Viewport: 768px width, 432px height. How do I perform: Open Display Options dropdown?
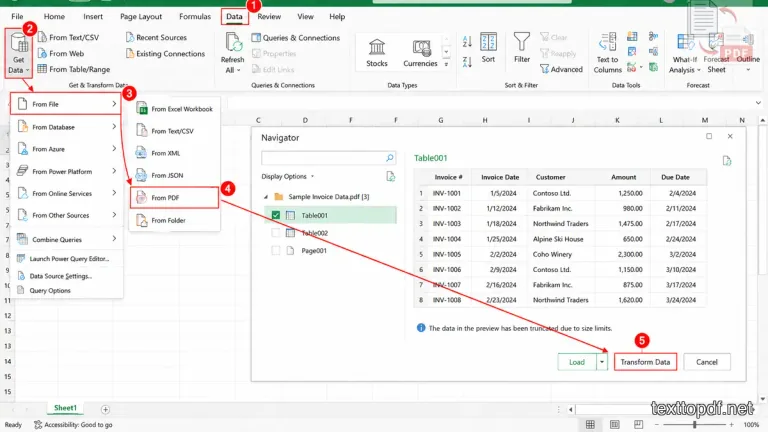pos(288,176)
